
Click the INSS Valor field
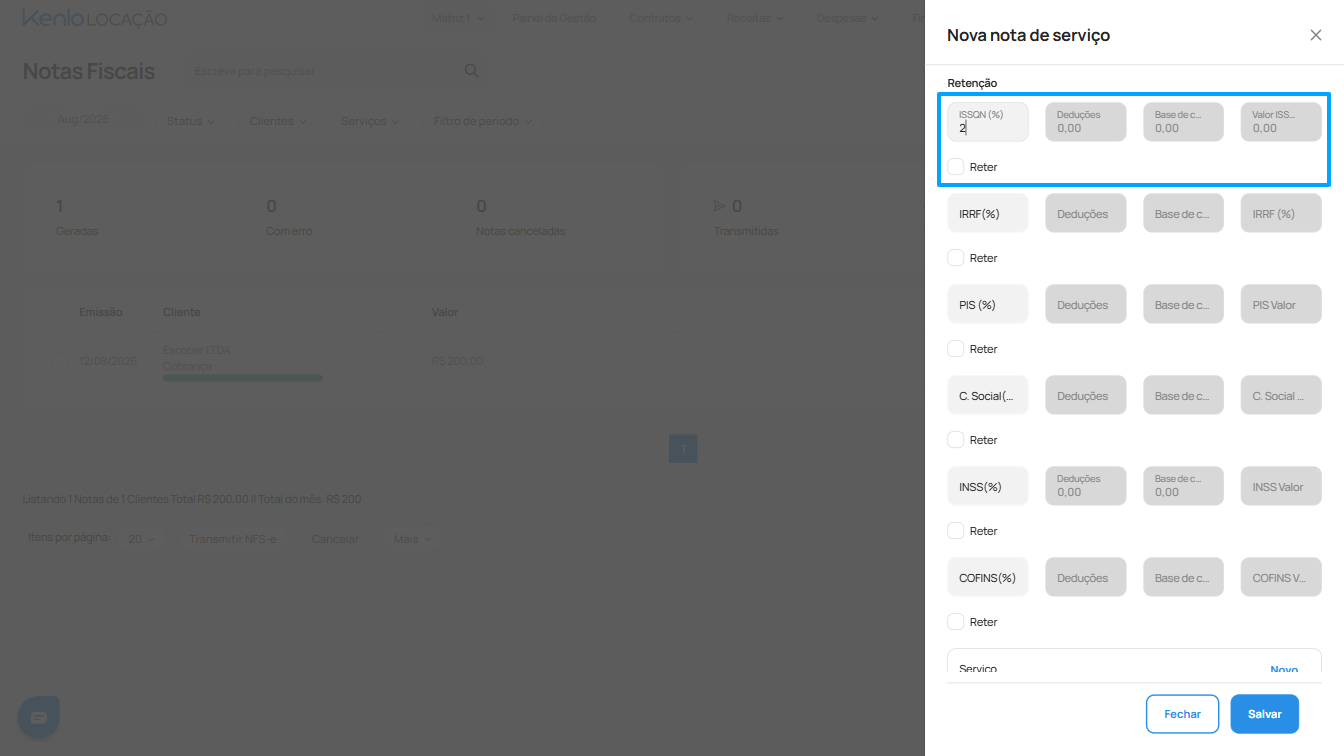pos(1282,486)
